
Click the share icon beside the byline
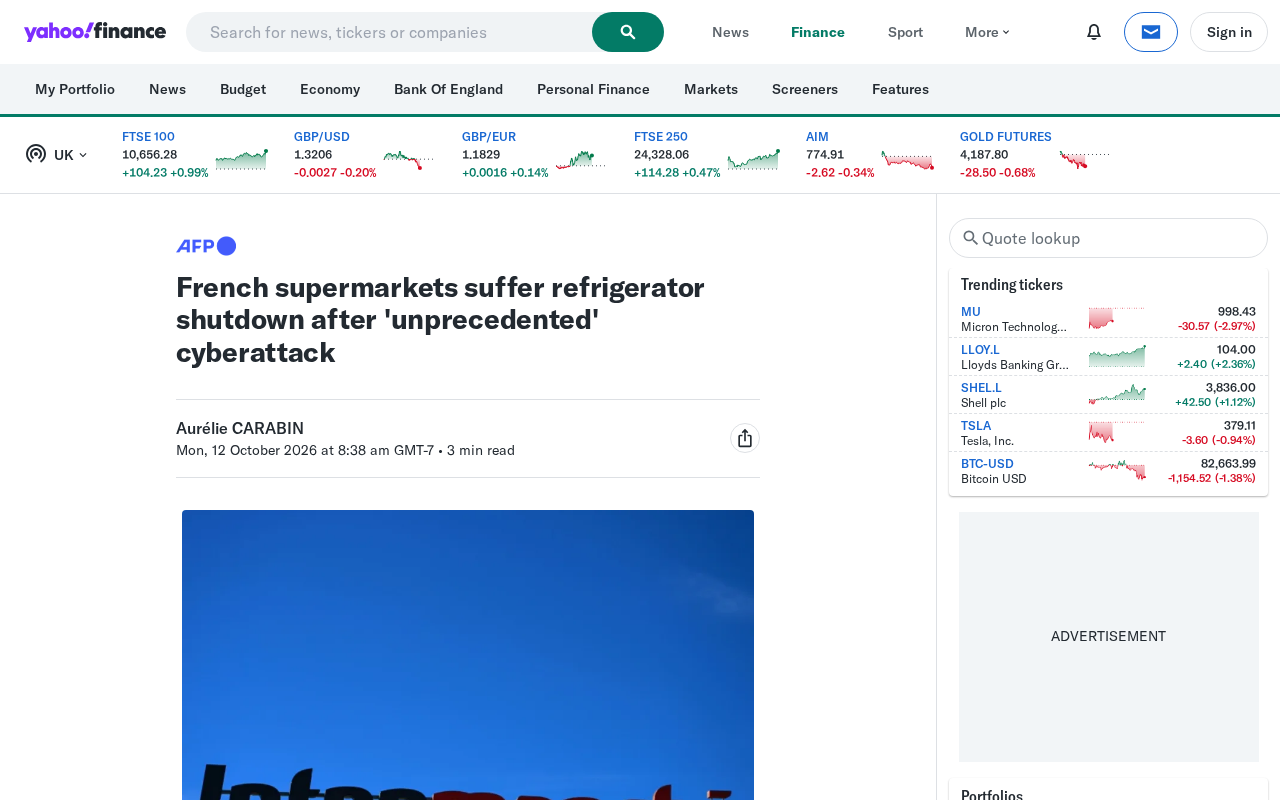click(745, 438)
